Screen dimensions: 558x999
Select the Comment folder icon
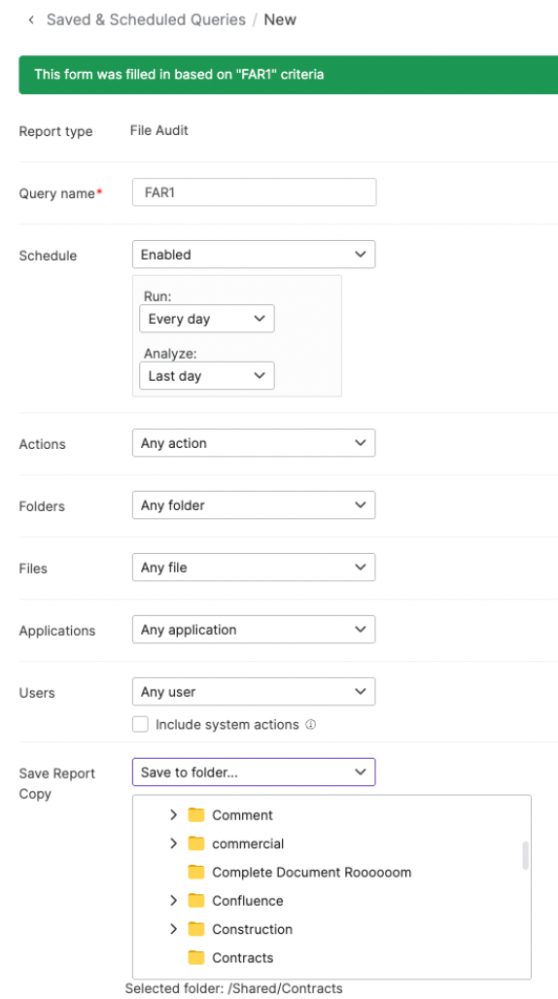[x=196, y=815]
